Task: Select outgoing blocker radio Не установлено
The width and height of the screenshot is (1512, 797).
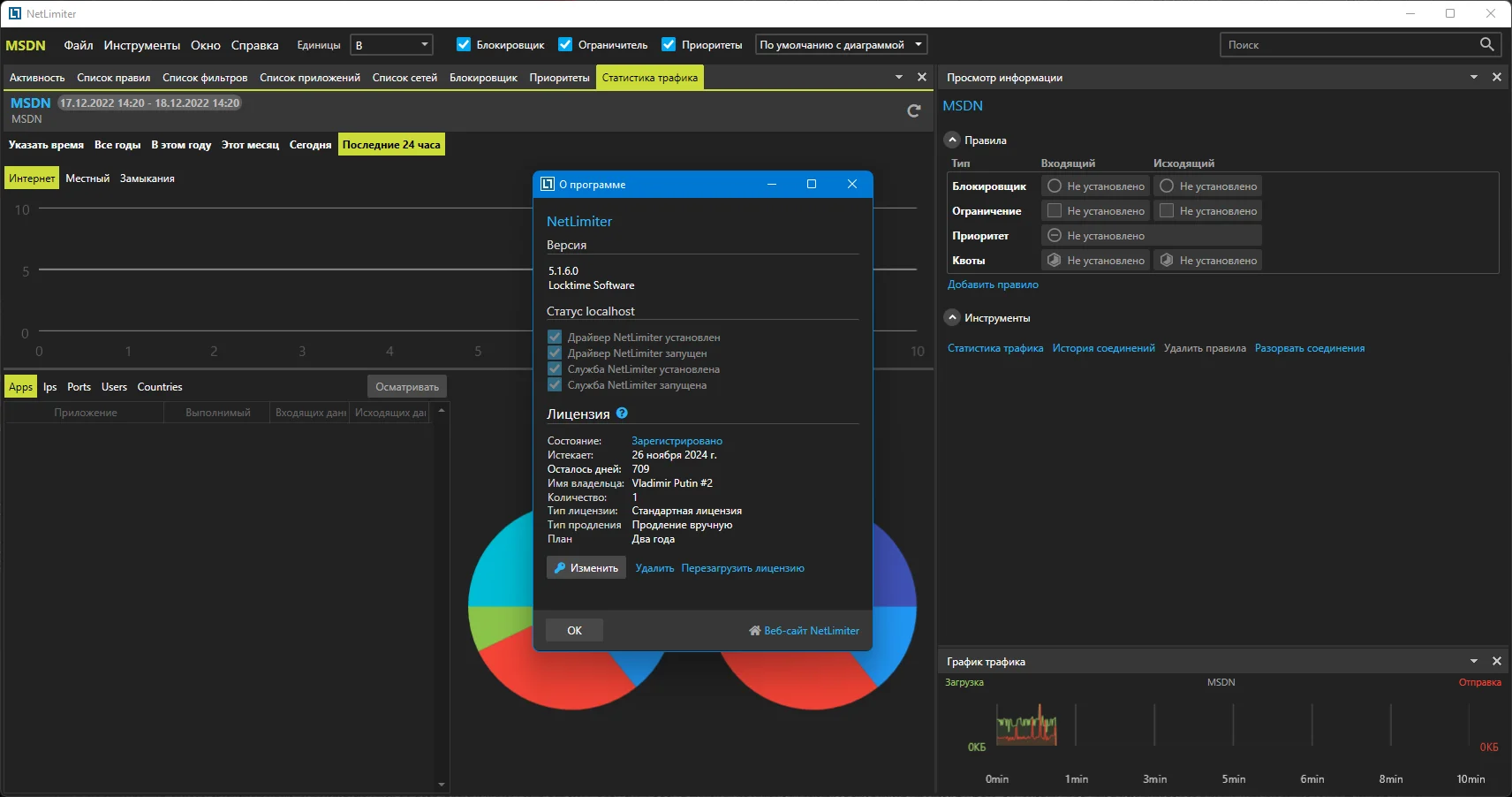Action: [x=1167, y=186]
